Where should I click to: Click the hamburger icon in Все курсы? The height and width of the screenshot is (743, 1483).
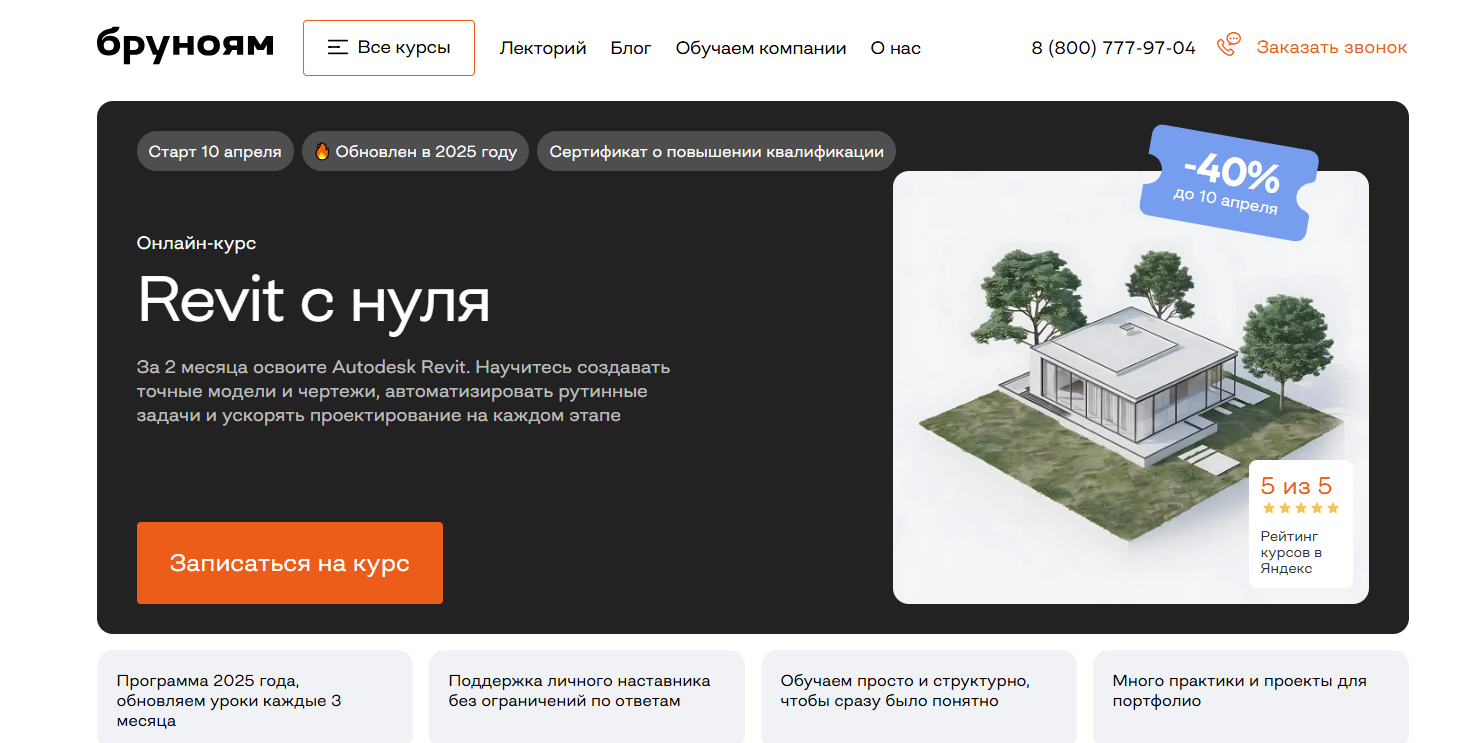pos(338,47)
